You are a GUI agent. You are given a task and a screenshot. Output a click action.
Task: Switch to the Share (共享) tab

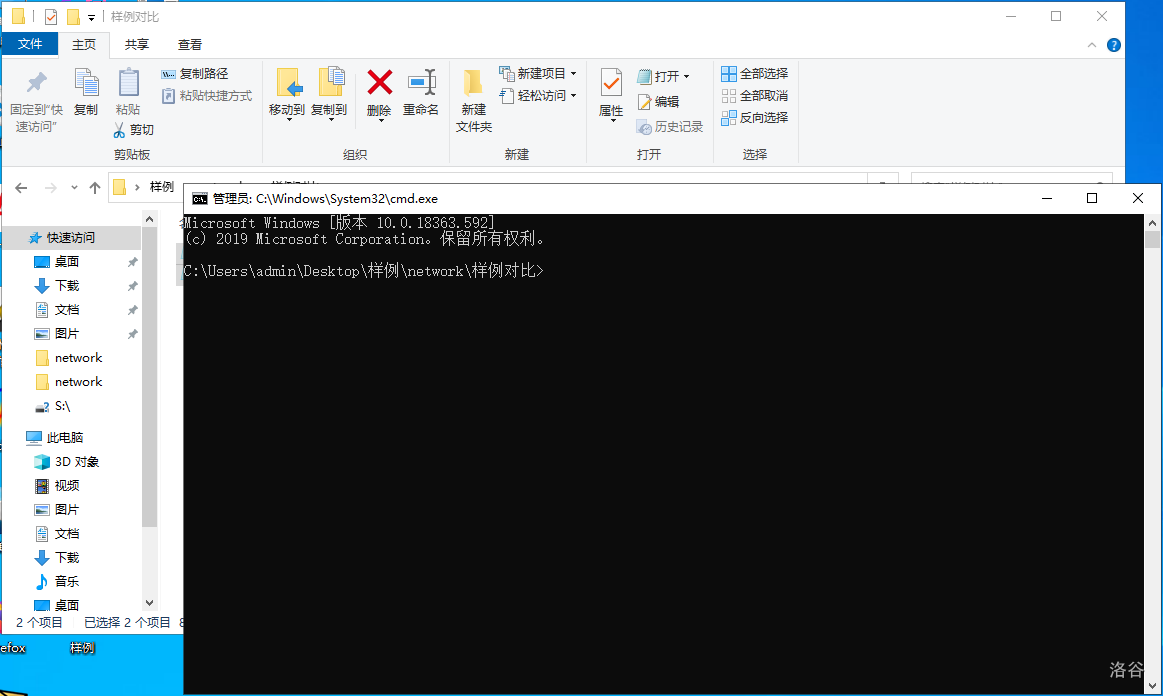pos(137,45)
